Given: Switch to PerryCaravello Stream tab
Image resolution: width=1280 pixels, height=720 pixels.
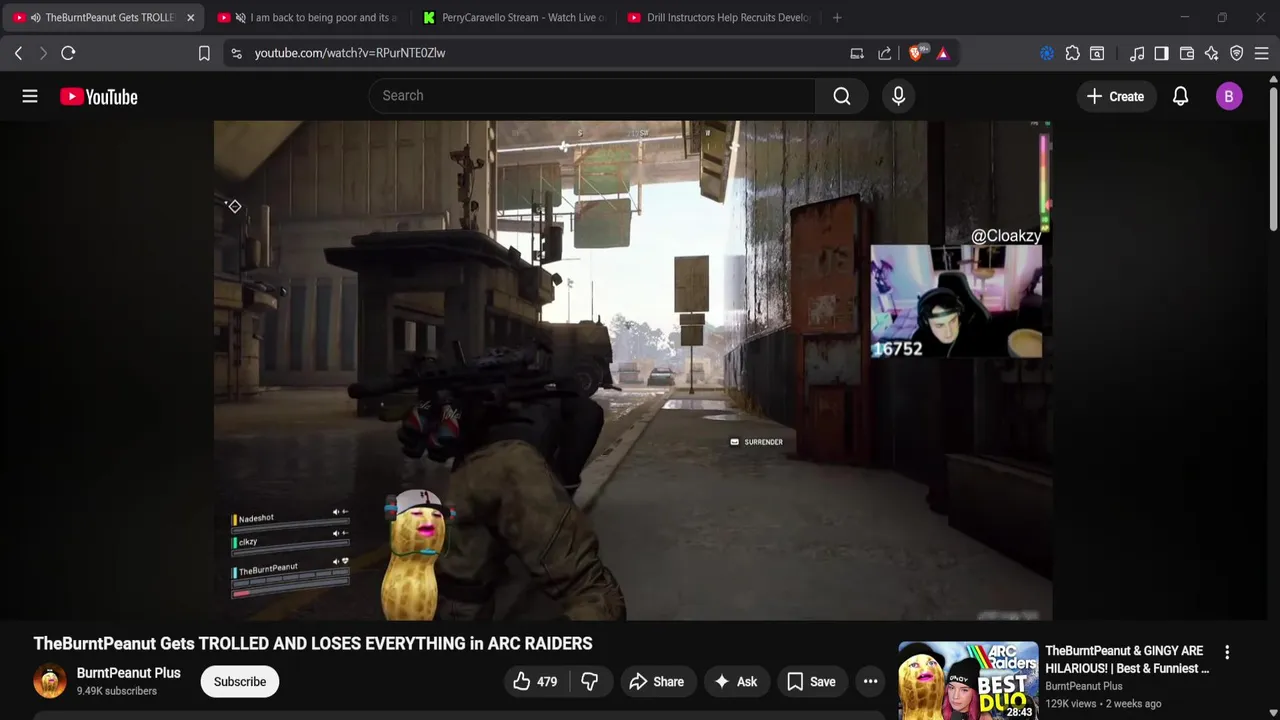Looking at the screenshot, I should click(x=514, y=17).
